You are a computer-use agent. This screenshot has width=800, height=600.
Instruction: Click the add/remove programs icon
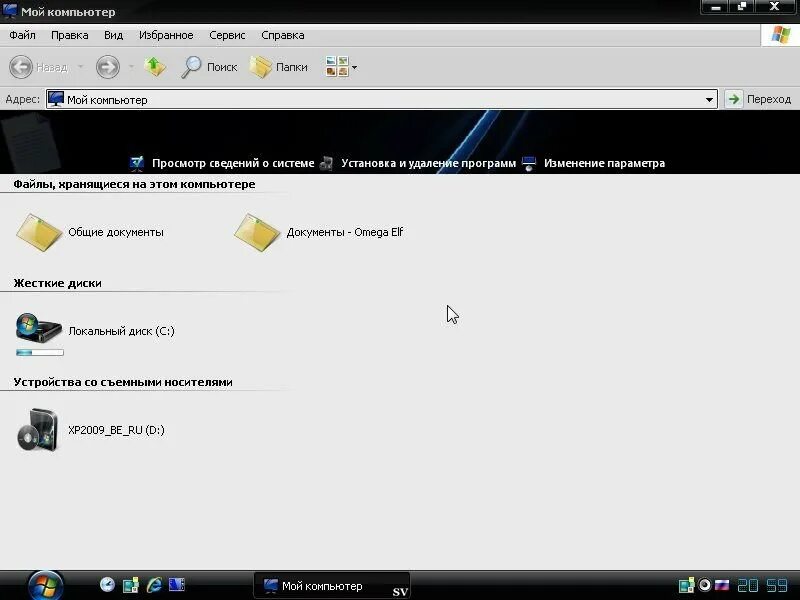point(327,163)
